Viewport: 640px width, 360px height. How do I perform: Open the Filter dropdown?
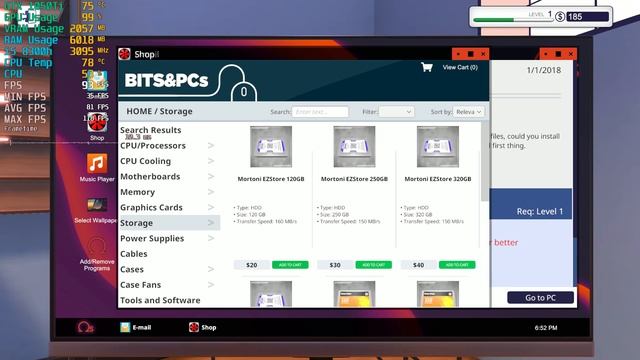(x=396, y=112)
